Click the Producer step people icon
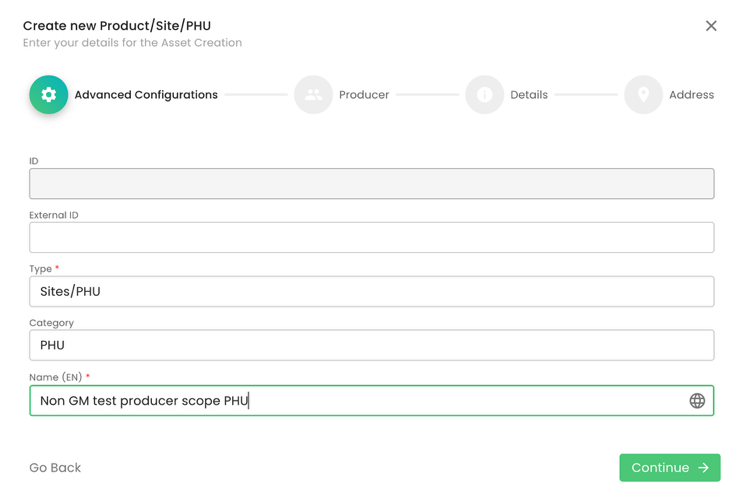Viewport: 743px width, 502px height. (x=313, y=95)
